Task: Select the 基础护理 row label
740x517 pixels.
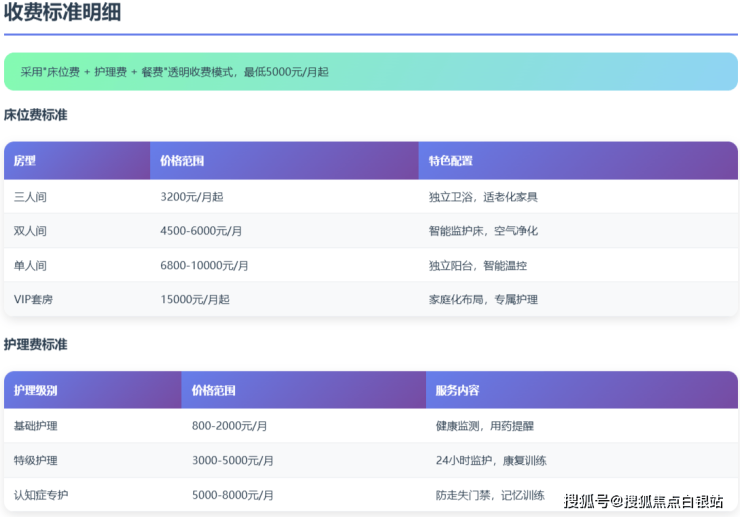Action: [36, 426]
